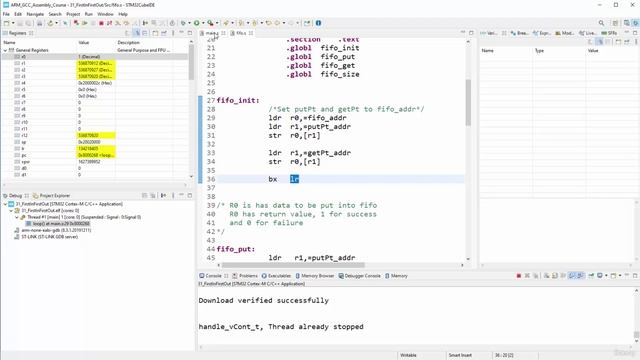Click Remove All Terminated Launches in Console
The width and height of the screenshot is (640, 360).
pos(536,276)
